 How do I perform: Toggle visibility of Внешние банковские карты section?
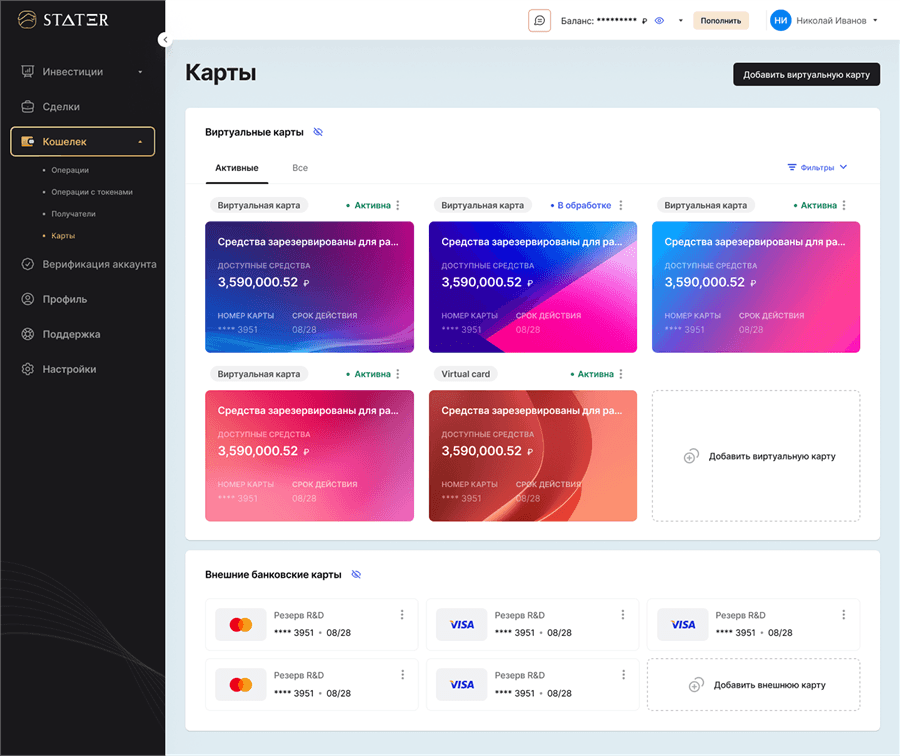(356, 575)
